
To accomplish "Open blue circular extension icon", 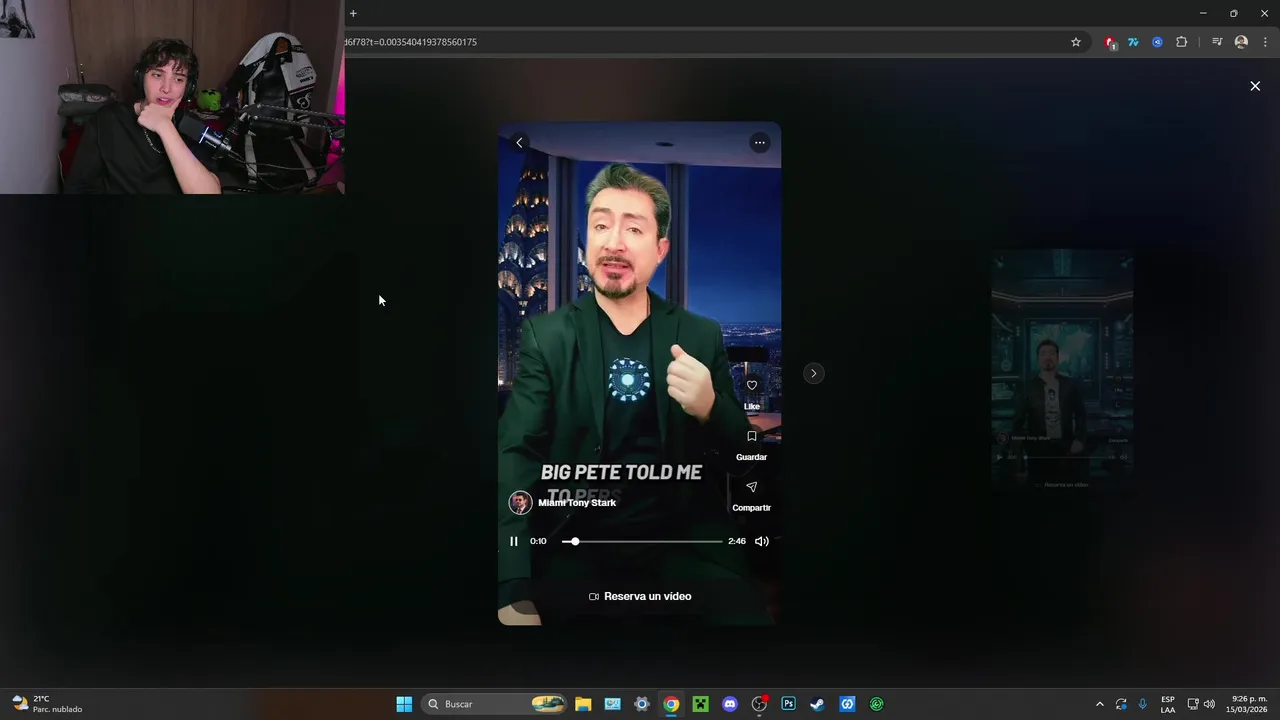I will click(1157, 42).
